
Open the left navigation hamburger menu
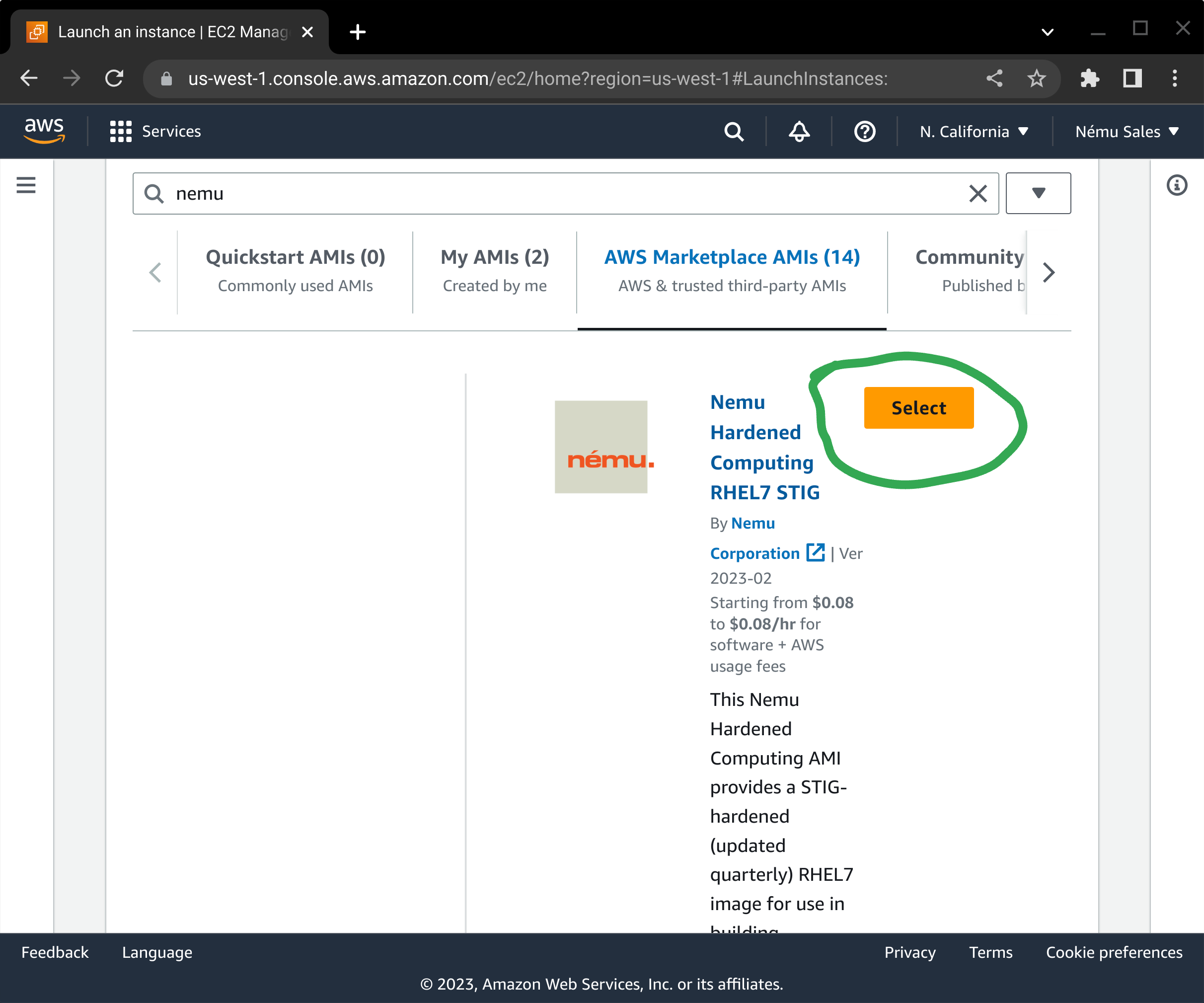(x=26, y=185)
